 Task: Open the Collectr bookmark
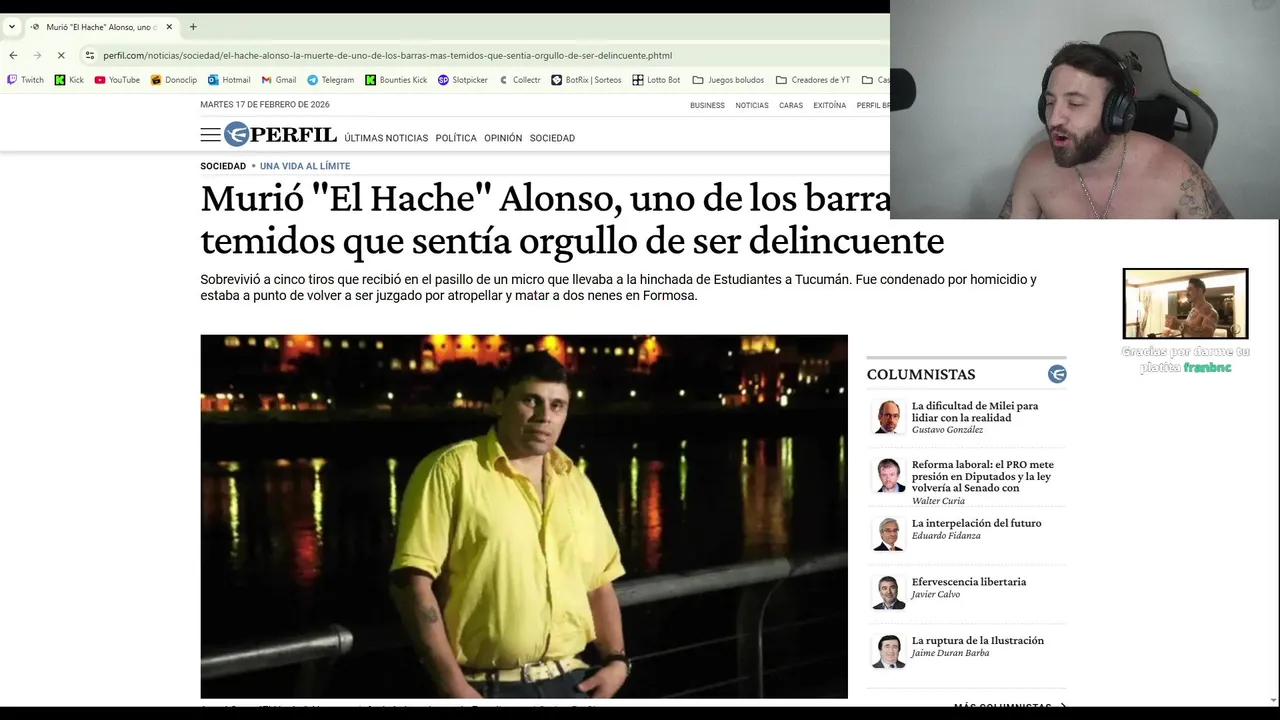(520, 80)
